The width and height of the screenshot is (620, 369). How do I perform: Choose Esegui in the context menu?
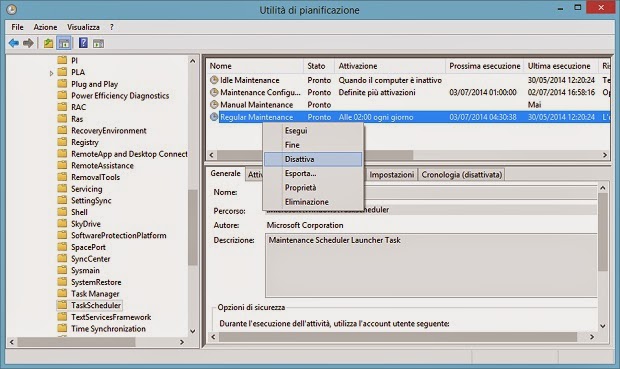(x=313, y=131)
